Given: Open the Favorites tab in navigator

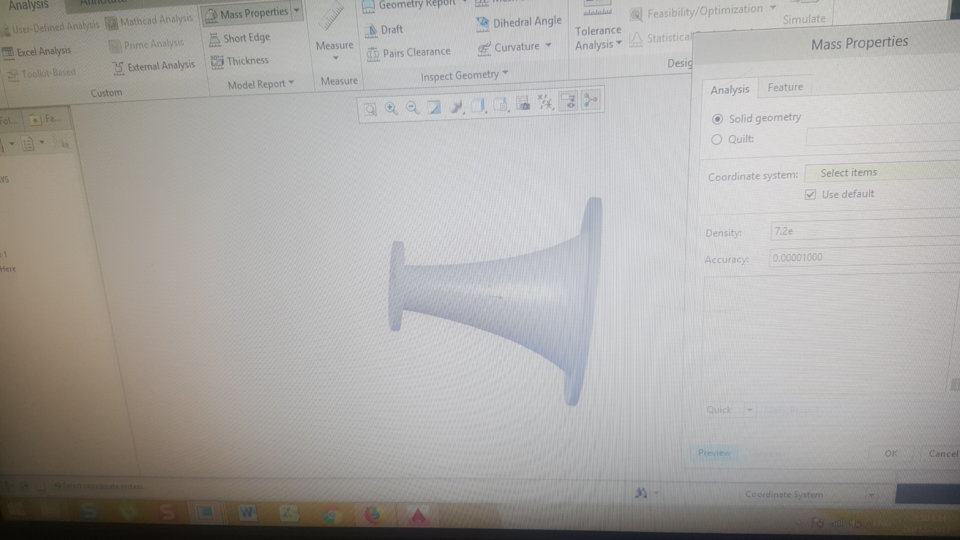Looking at the screenshot, I should [45, 119].
